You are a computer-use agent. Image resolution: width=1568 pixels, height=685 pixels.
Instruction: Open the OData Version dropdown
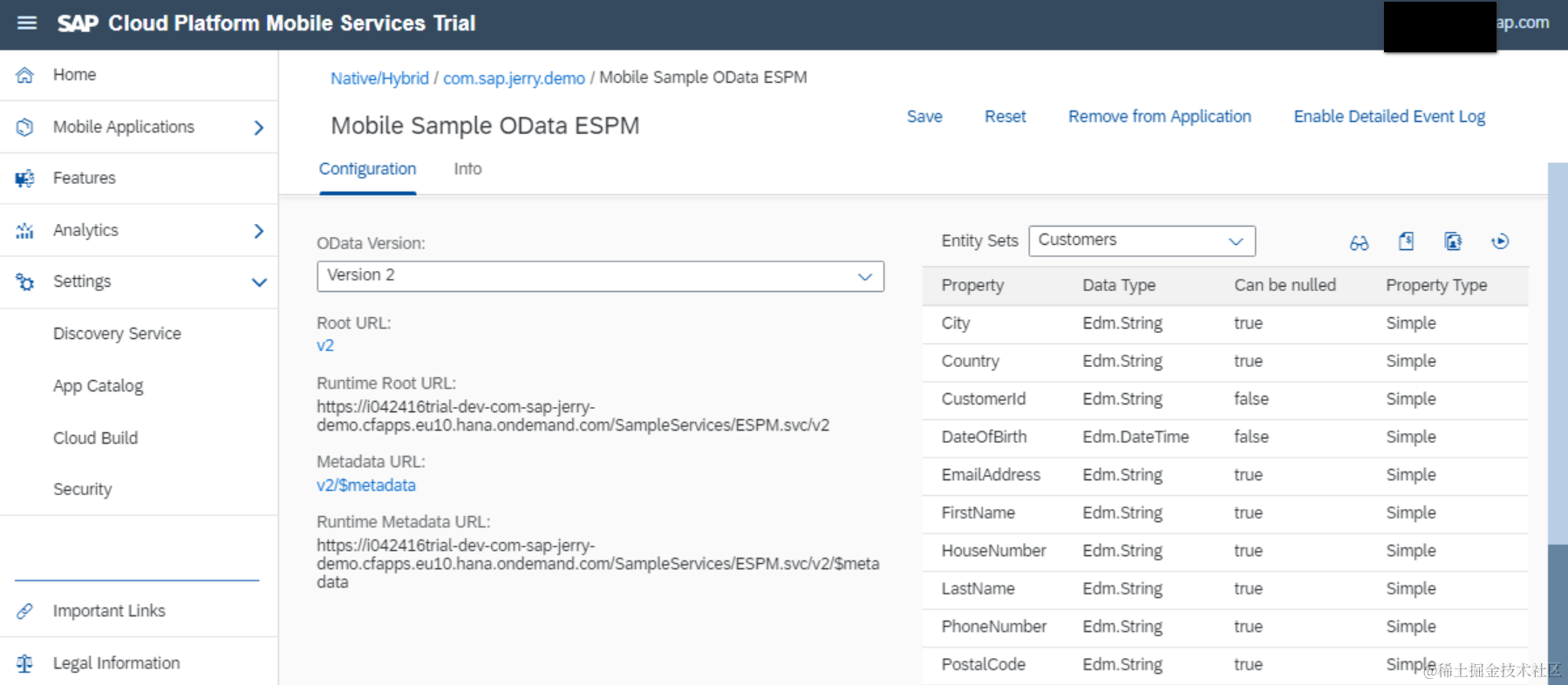pyautogui.click(x=600, y=276)
